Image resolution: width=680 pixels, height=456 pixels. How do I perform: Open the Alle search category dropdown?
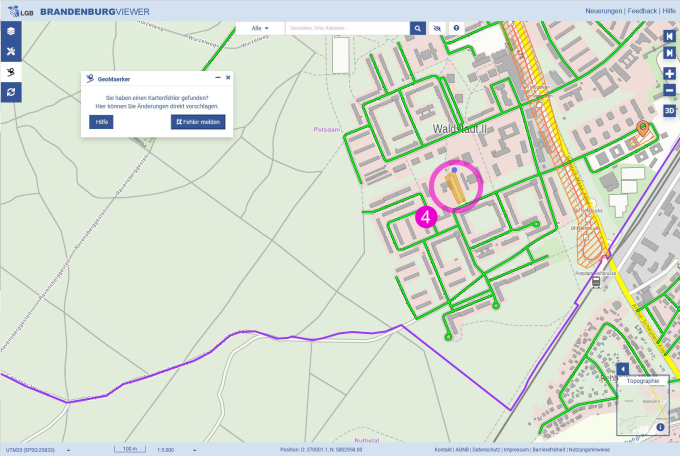coord(260,28)
